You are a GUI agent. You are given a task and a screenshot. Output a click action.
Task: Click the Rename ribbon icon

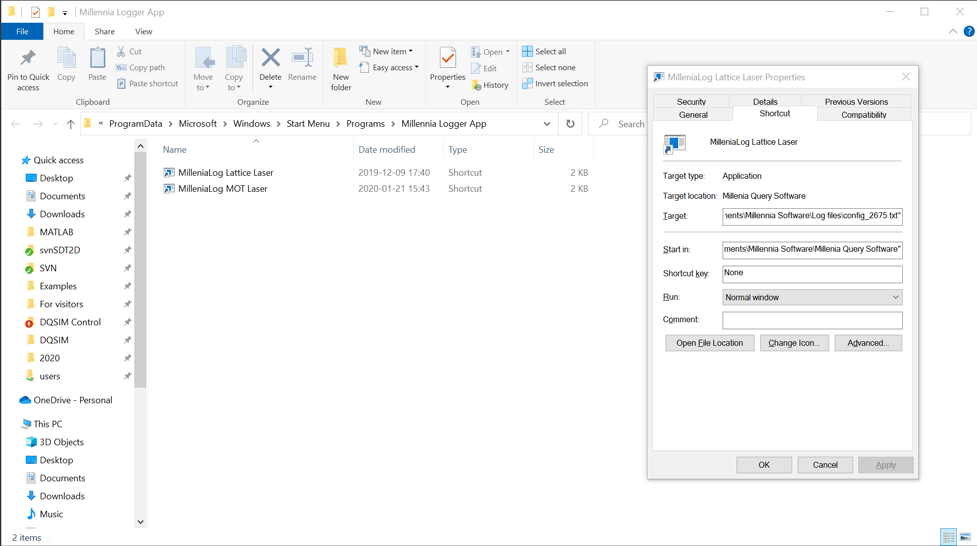tap(302, 58)
